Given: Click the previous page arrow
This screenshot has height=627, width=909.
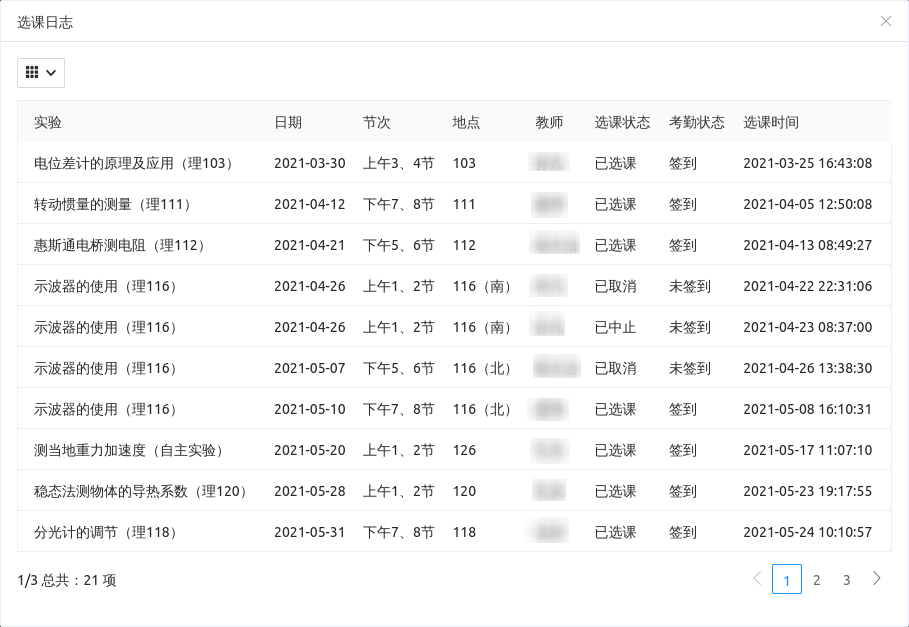Looking at the screenshot, I should [756, 579].
